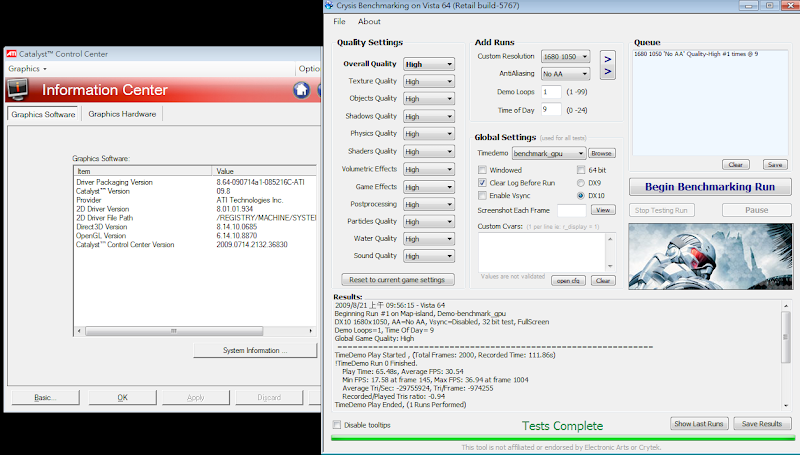Viewport: 800px width, 455px height.
Task: Save the Queue
Action: pyautogui.click(x=775, y=165)
